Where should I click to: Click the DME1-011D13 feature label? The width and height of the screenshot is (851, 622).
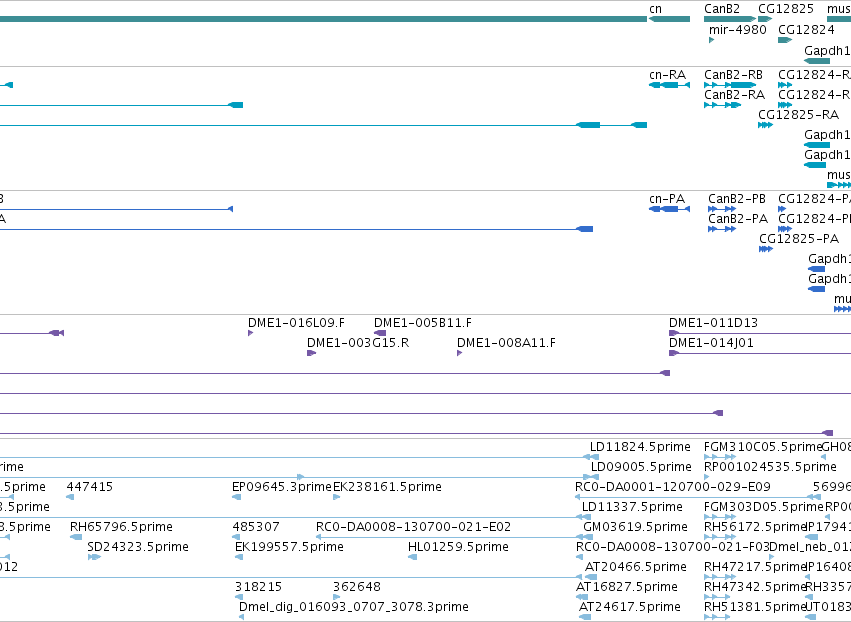713,323
